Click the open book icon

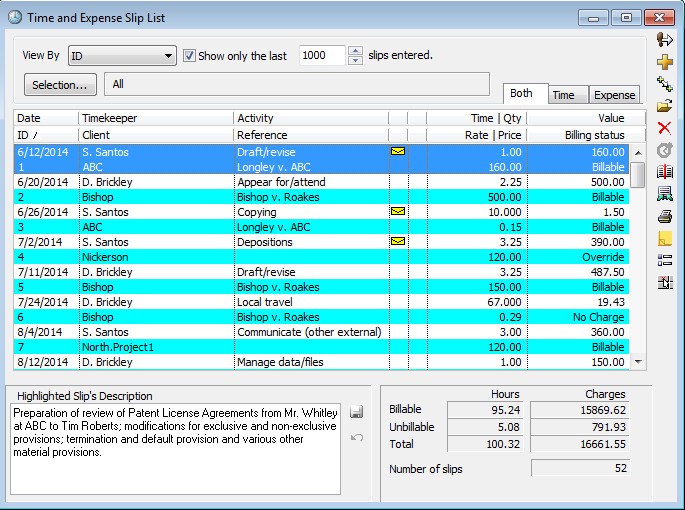coord(664,172)
